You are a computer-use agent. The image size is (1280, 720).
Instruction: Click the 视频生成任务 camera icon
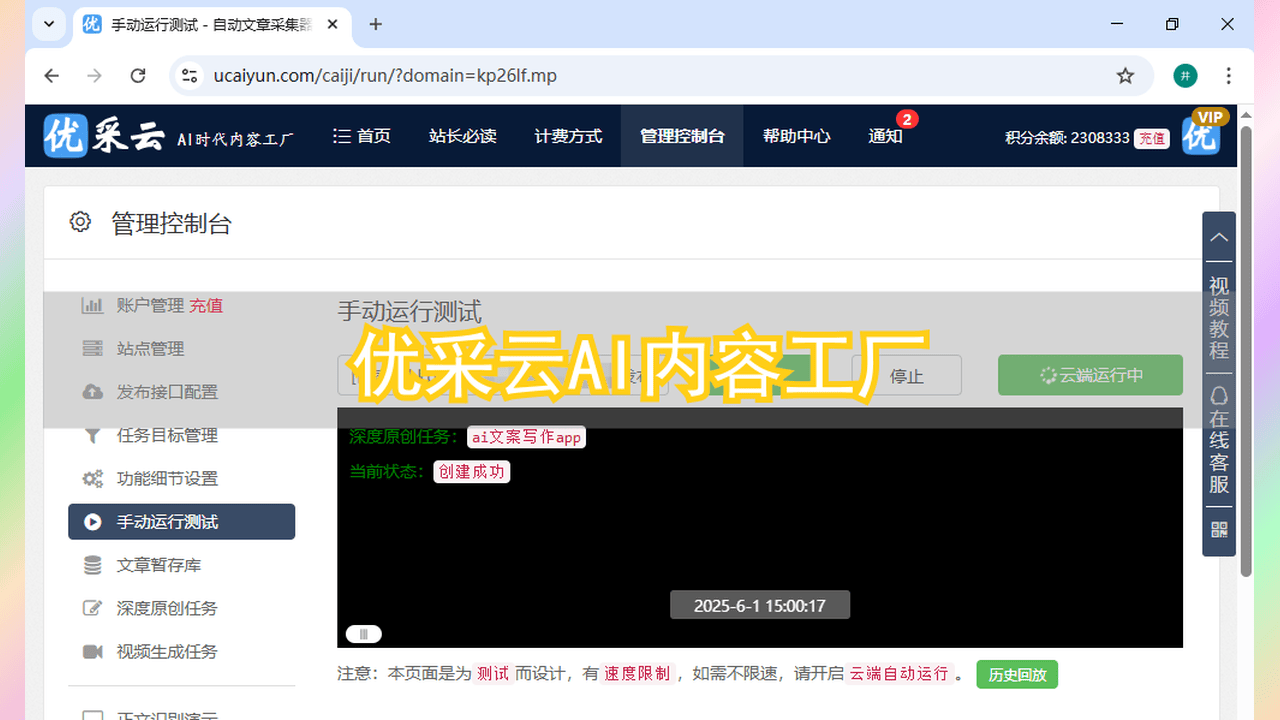[92, 652]
